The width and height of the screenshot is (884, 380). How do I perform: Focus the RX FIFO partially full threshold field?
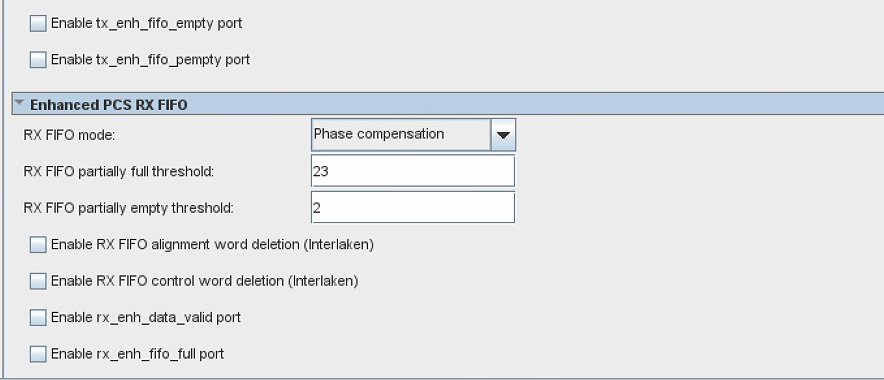pos(413,171)
